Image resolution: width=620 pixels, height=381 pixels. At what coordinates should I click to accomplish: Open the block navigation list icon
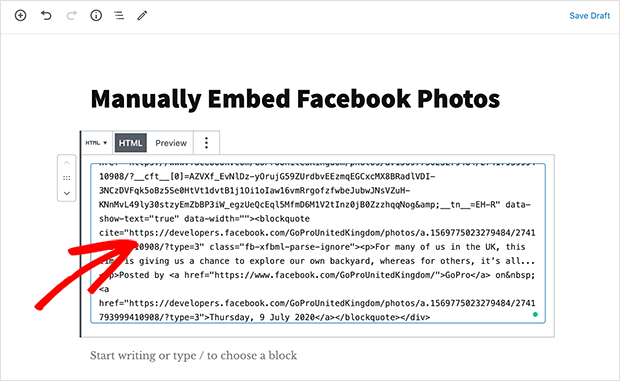click(x=119, y=15)
